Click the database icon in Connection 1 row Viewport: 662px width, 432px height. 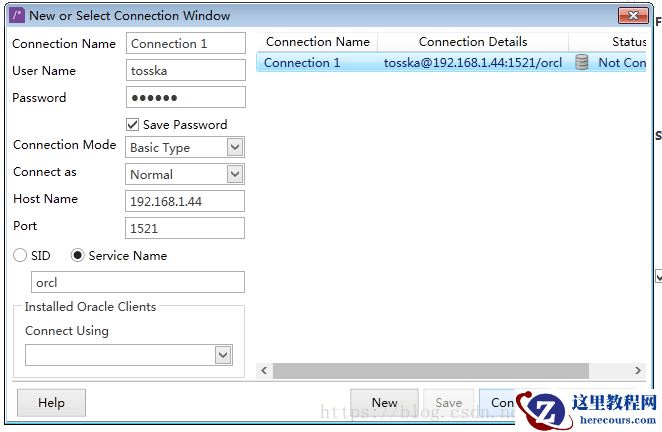[581, 62]
